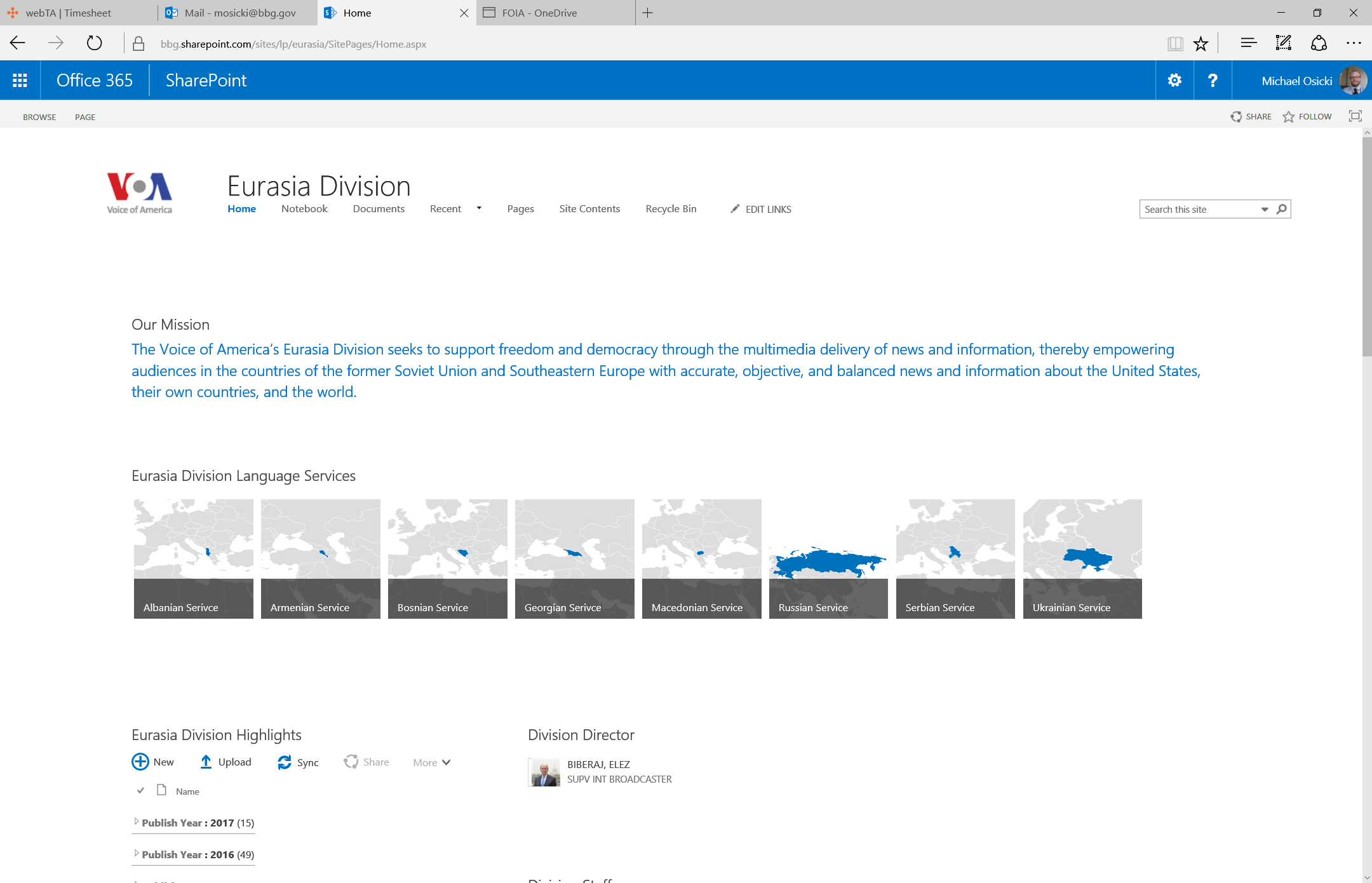Click the browser share icon

(x=1319, y=43)
